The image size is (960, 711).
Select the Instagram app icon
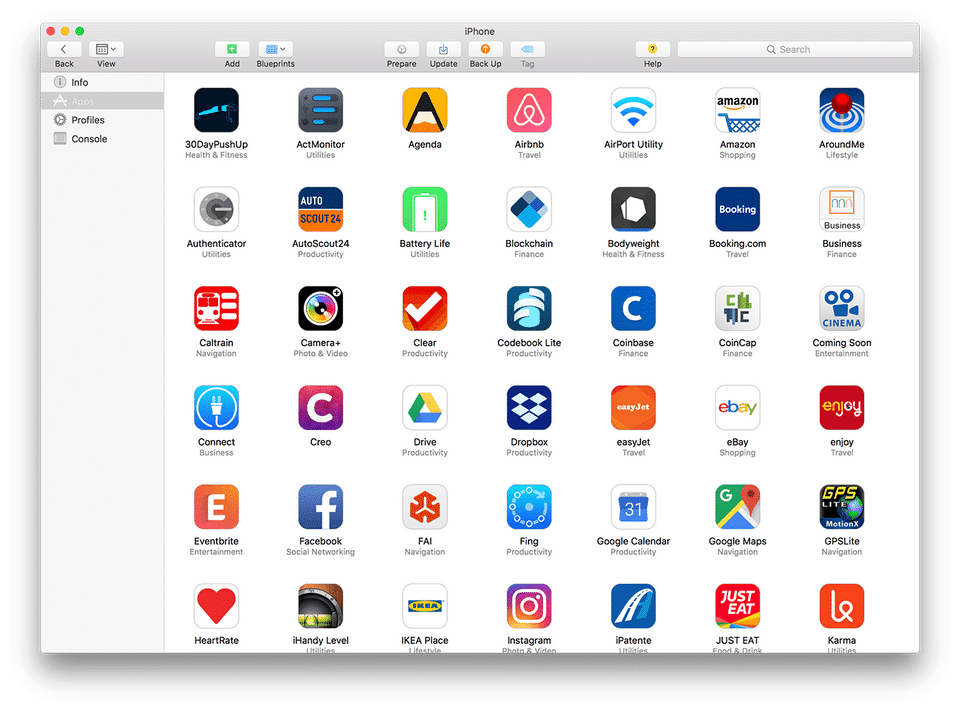click(x=529, y=606)
